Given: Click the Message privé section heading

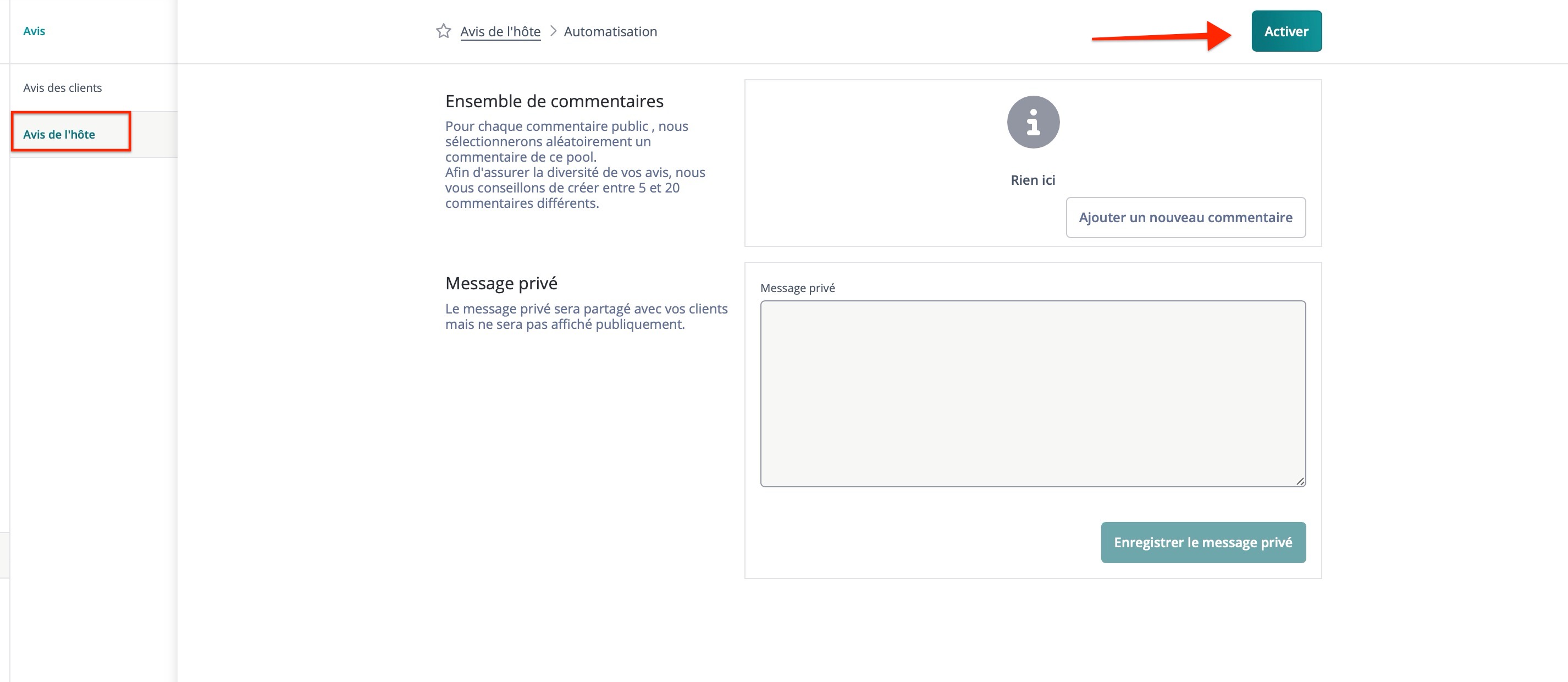Looking at the screenshot, I should pyautogui.click(x=501, y=283).
